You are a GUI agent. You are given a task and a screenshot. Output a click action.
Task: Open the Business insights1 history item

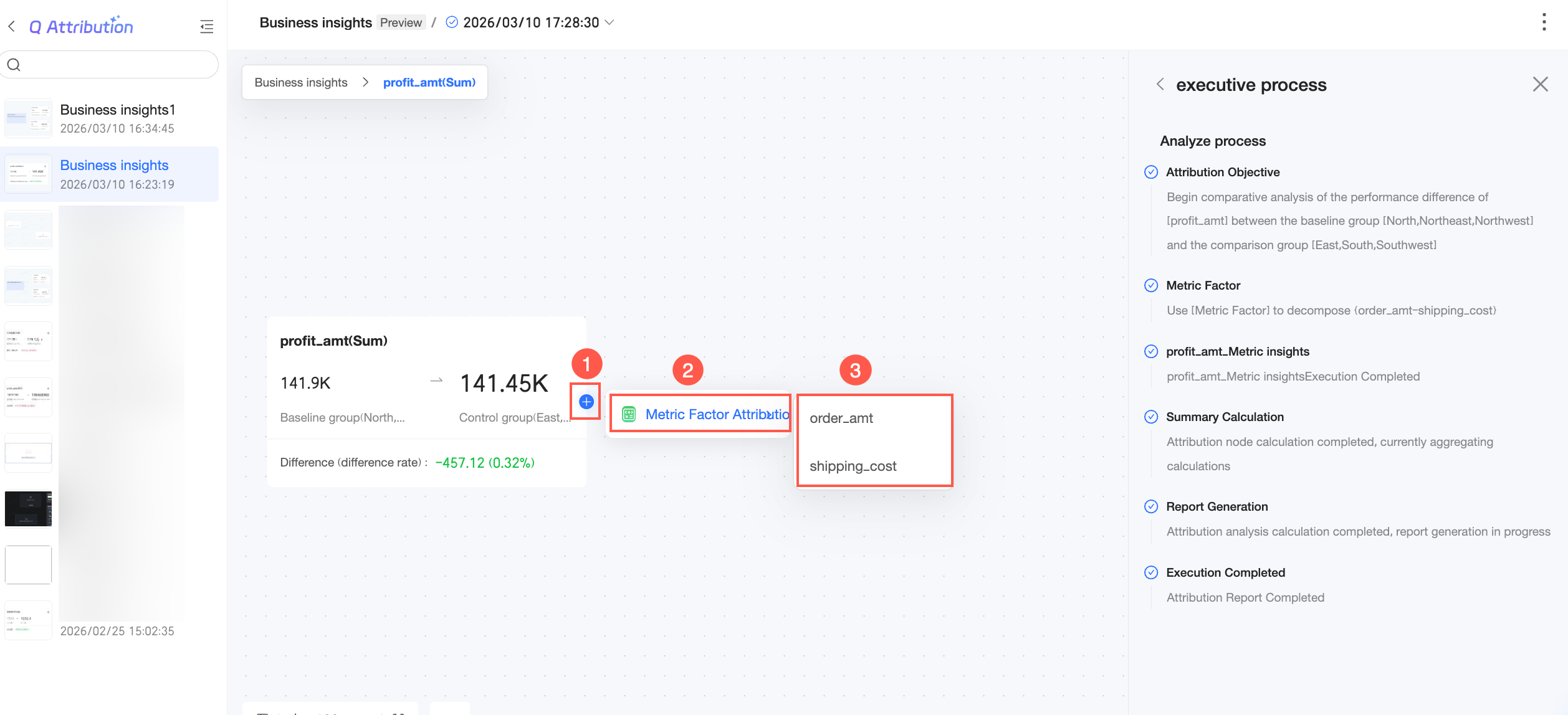109,118
